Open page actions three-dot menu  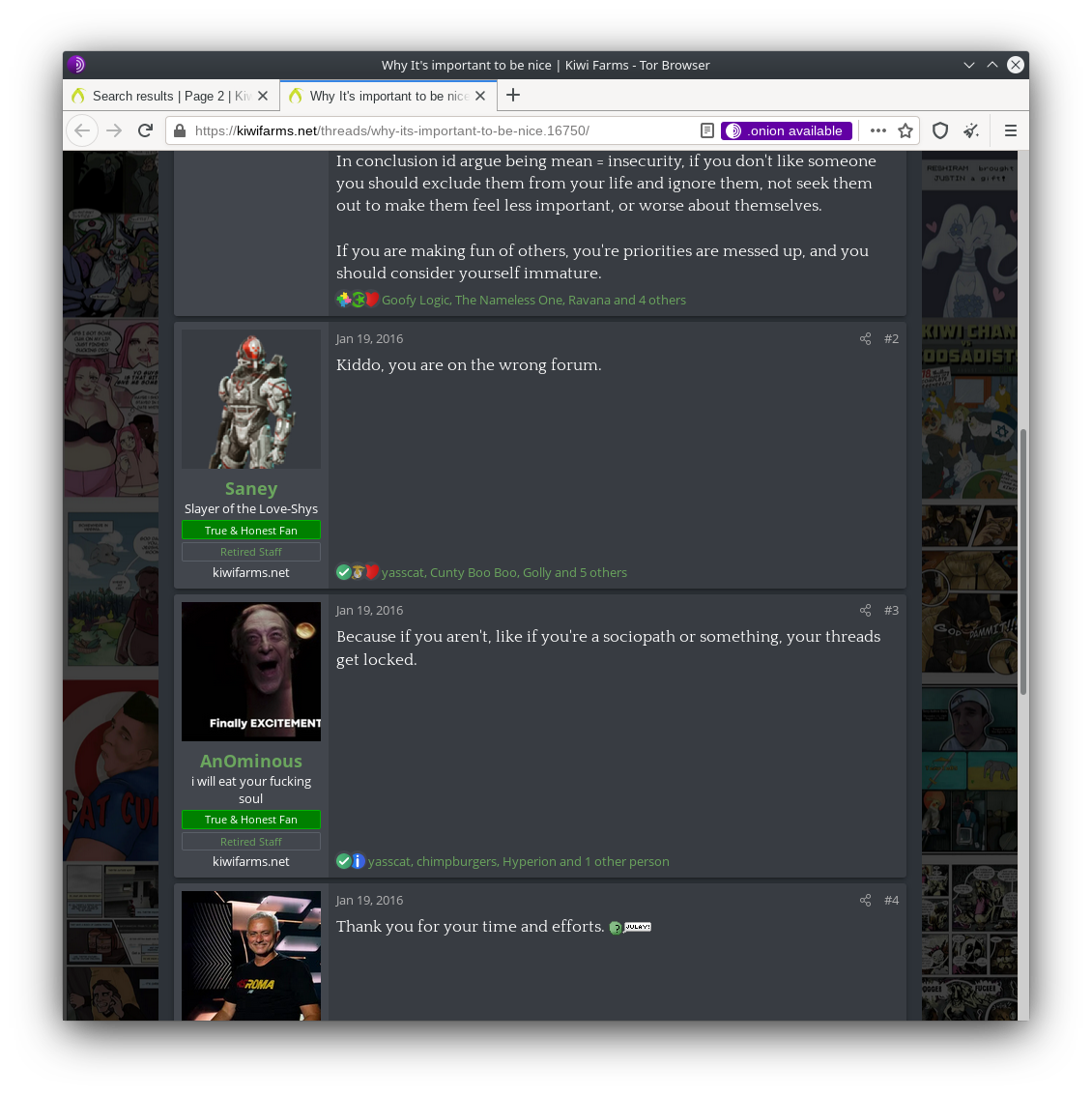click(x=877, y=130)
